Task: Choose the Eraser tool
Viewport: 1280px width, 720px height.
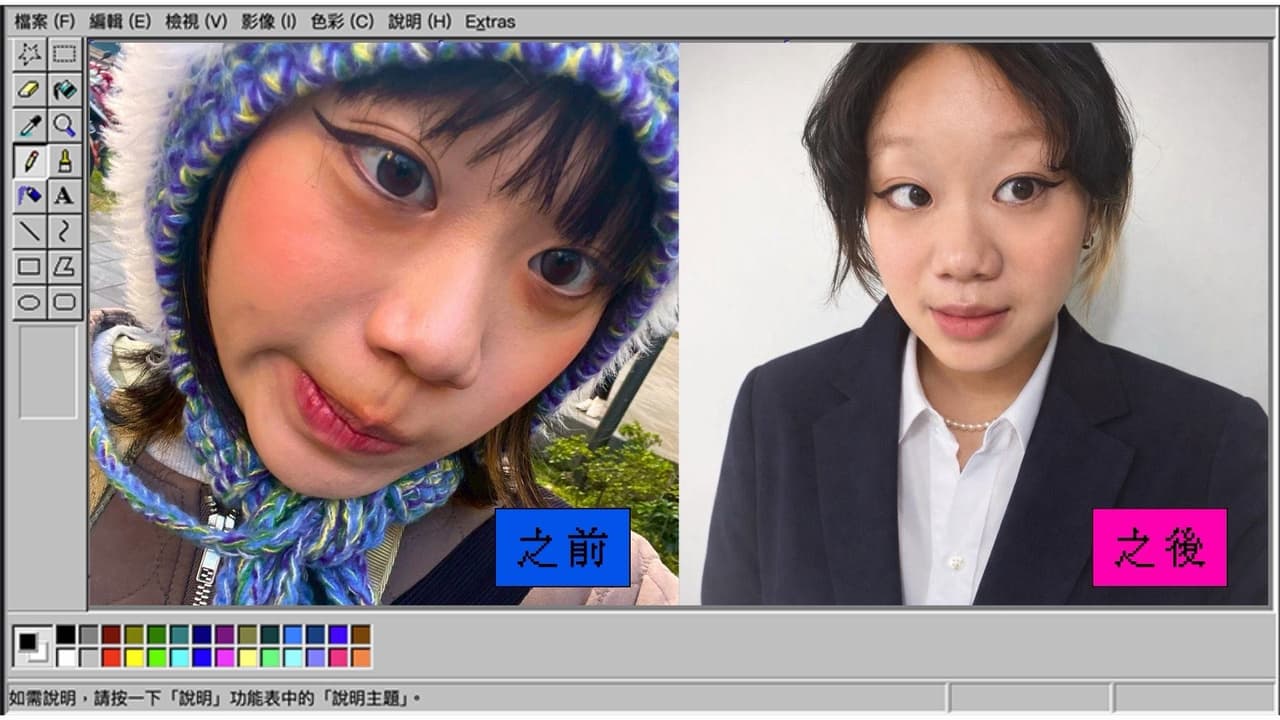Action: click(30, 89)
